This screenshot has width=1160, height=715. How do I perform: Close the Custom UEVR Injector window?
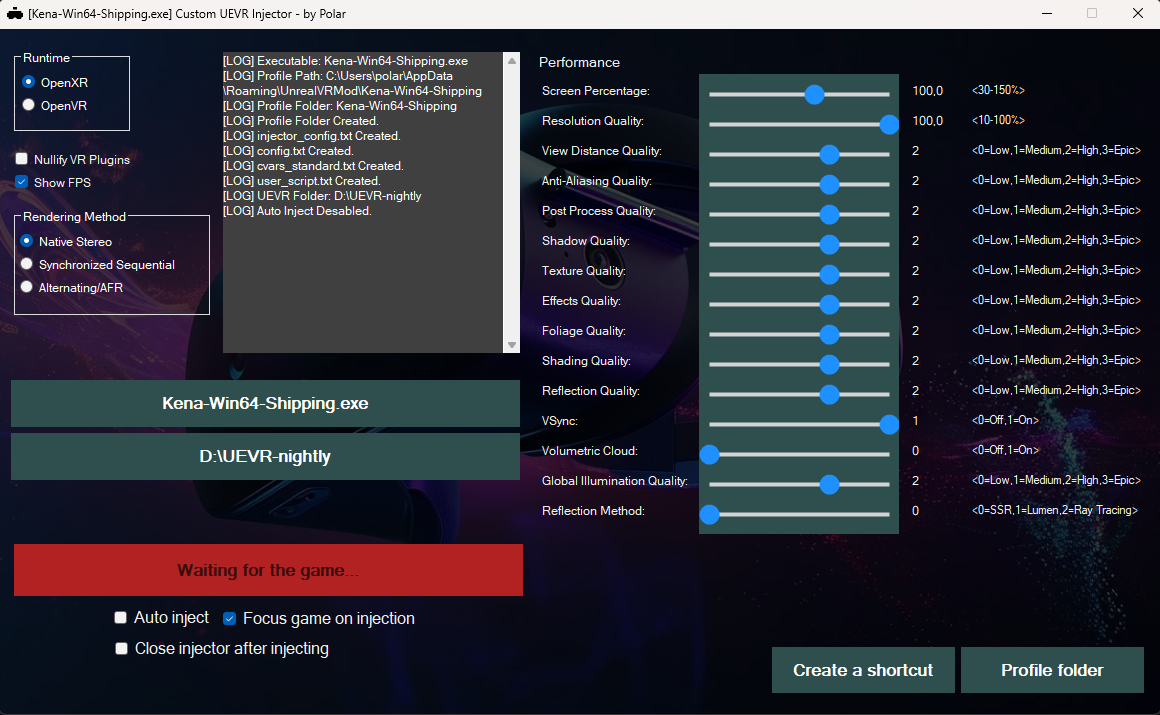click(x=1138, y=13)
